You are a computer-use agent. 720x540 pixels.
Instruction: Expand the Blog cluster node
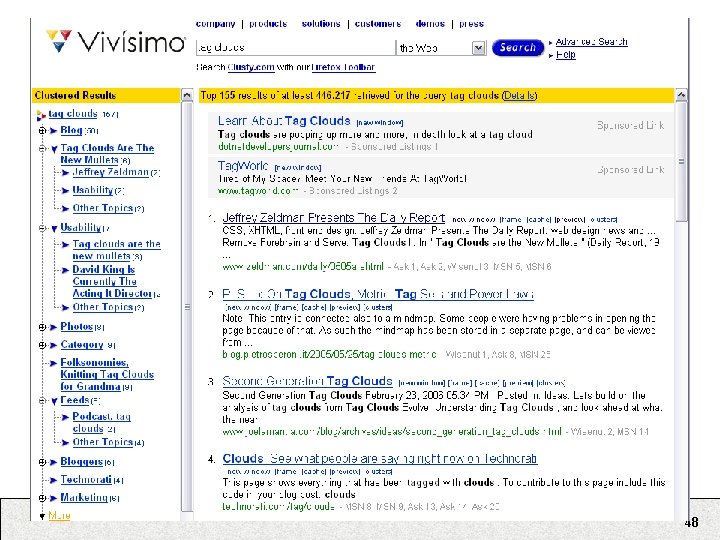[42, 131]
